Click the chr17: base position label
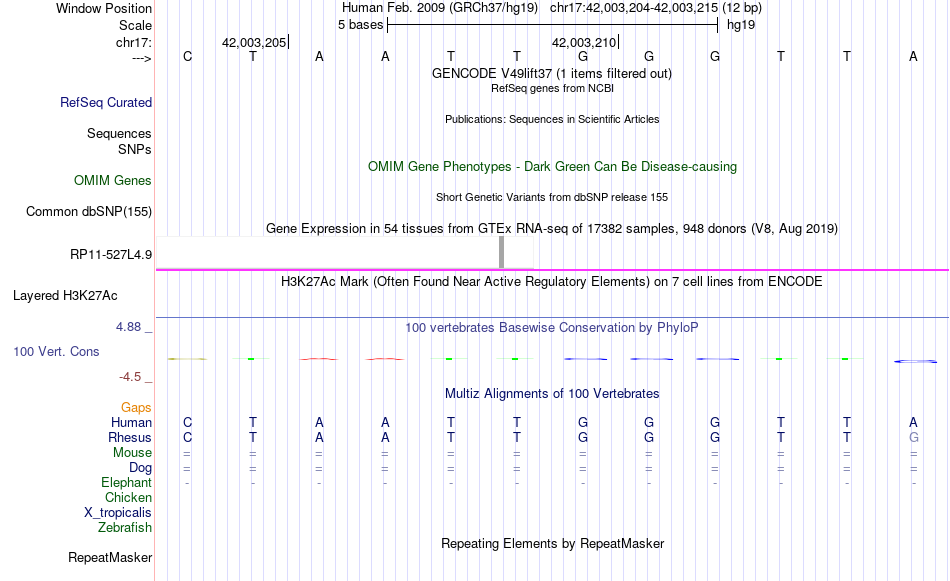950x581 pixels. tap(134, 42)
